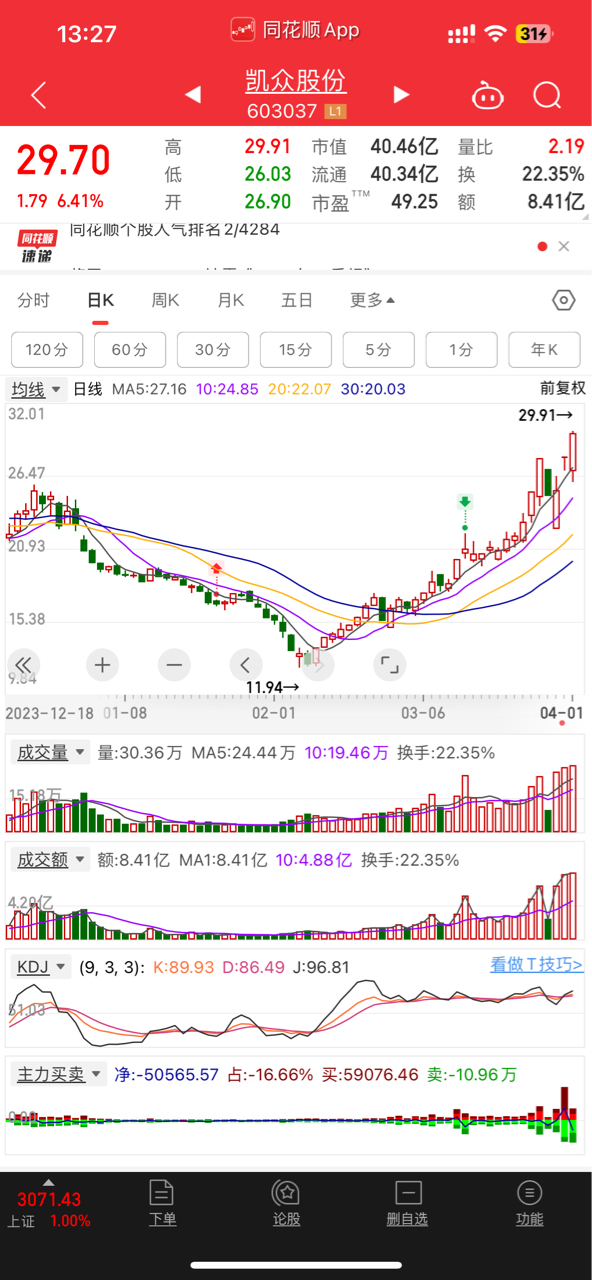Go to previous stock with left triangle

point(194,95)
